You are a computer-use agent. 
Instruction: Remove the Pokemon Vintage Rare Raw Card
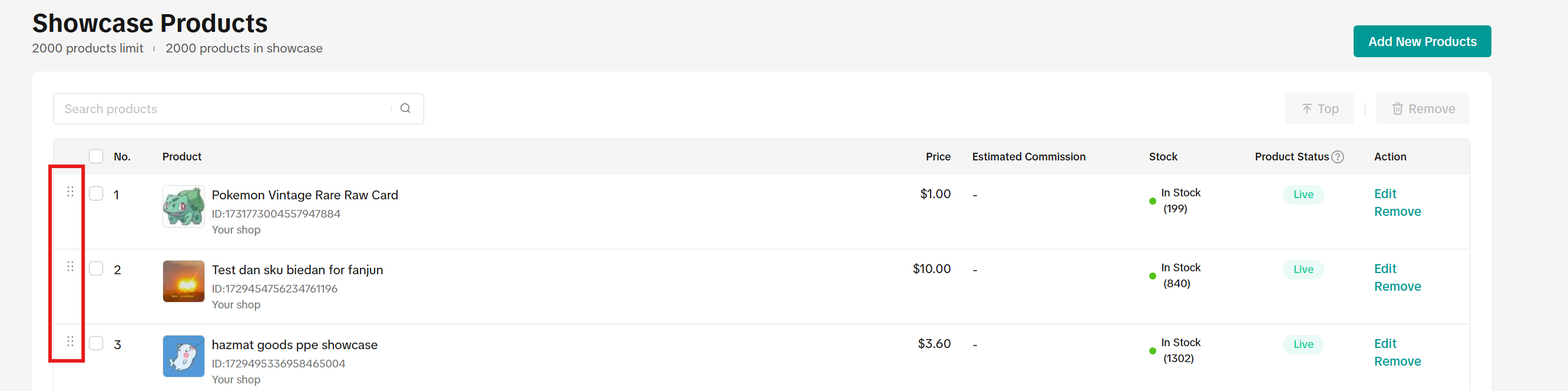coord(1397,211)
